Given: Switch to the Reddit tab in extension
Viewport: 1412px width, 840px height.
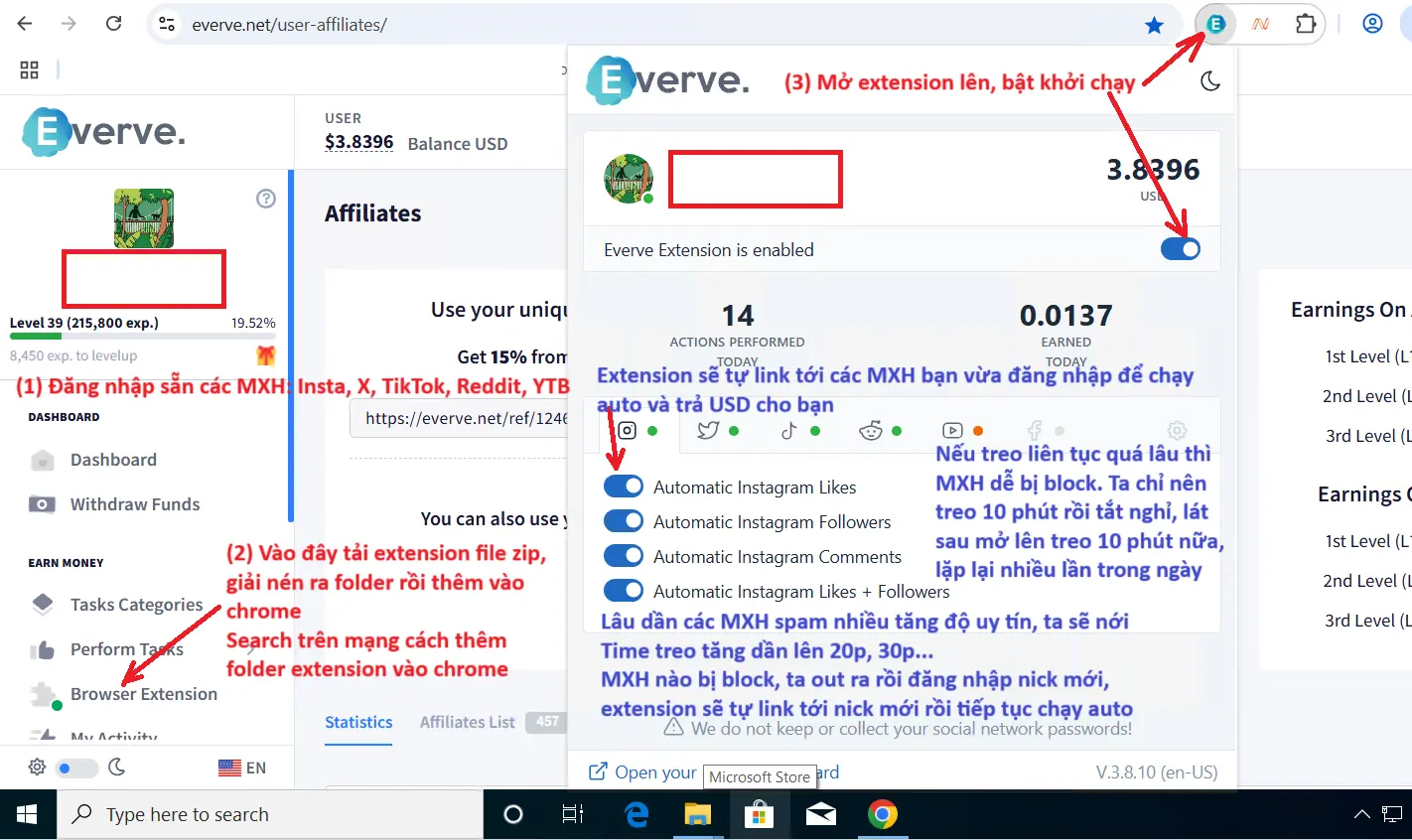Looking at the screenshot, I should pyautogui.click(x=871, y=431).
